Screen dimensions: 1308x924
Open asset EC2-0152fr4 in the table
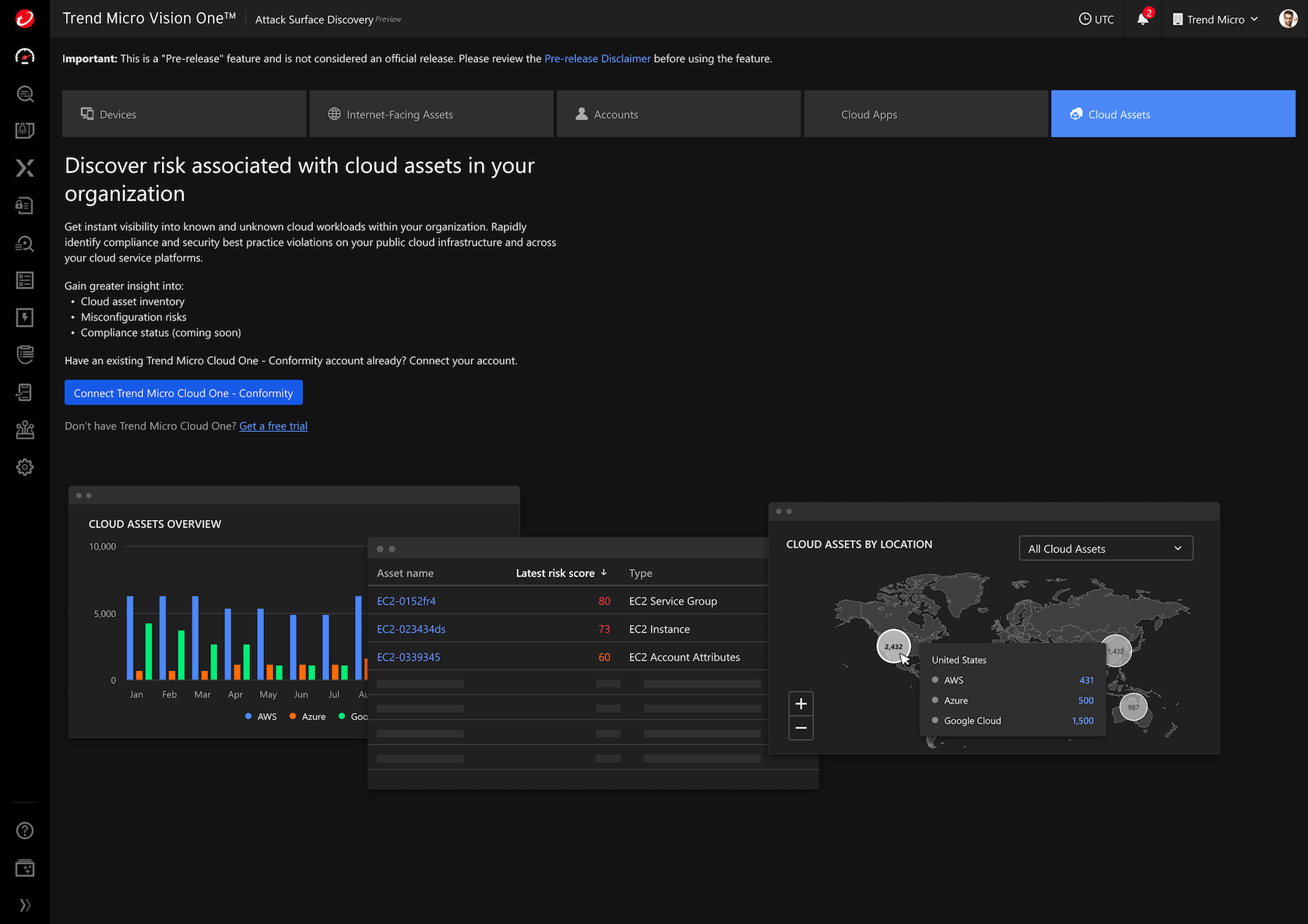point(406,601)
